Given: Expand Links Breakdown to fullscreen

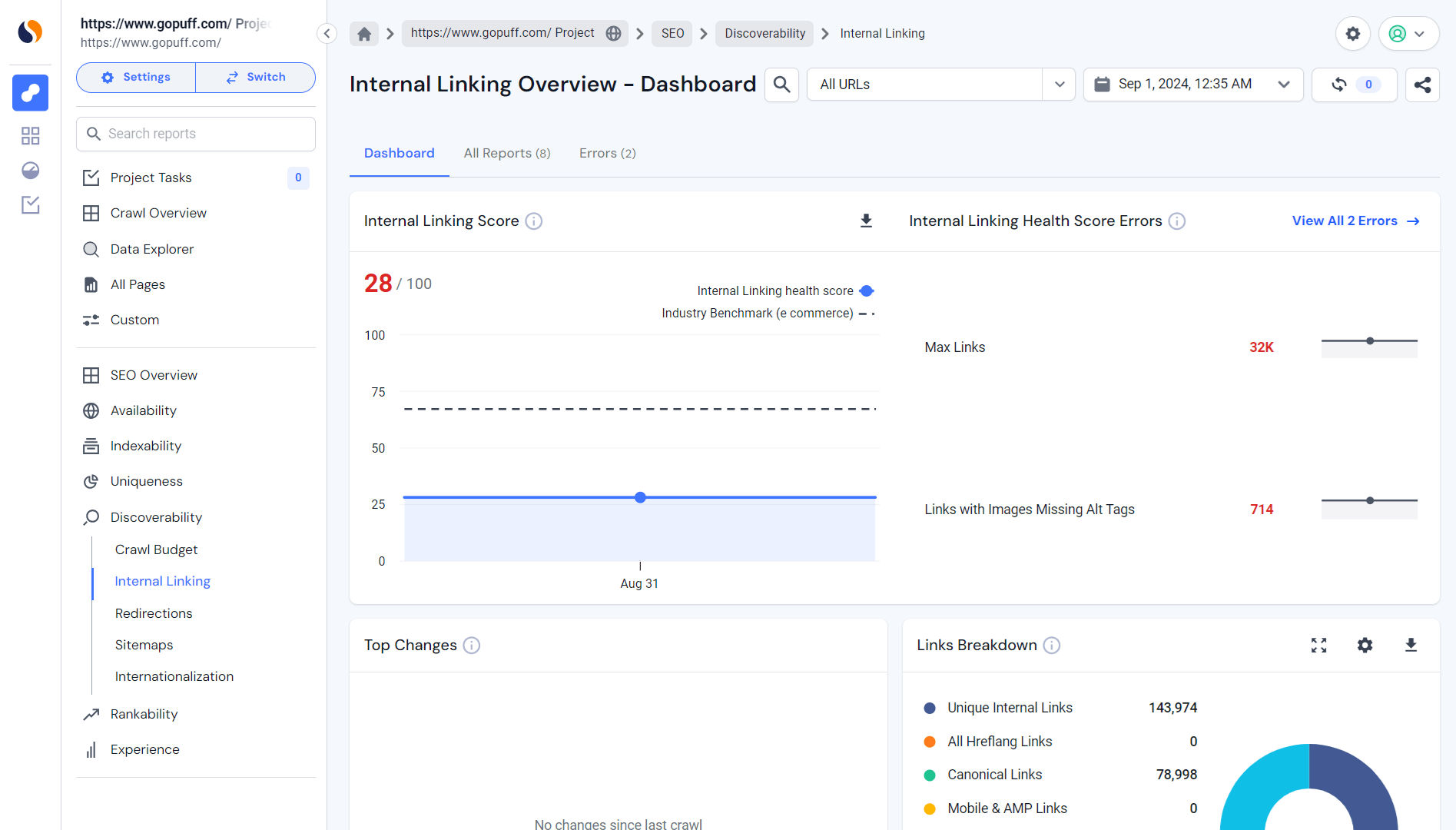Looking at the screenshot, I should pyautogui.click(x=1318, y=646).
